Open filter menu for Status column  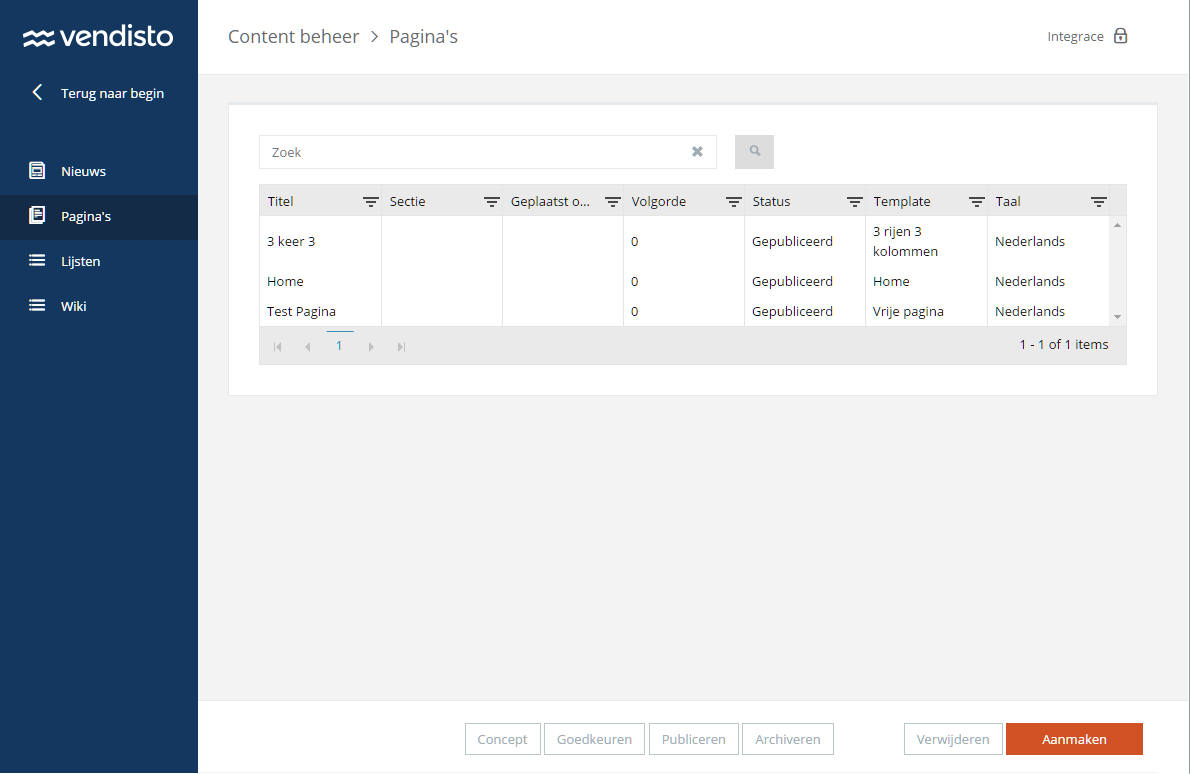tap(855, 202)
